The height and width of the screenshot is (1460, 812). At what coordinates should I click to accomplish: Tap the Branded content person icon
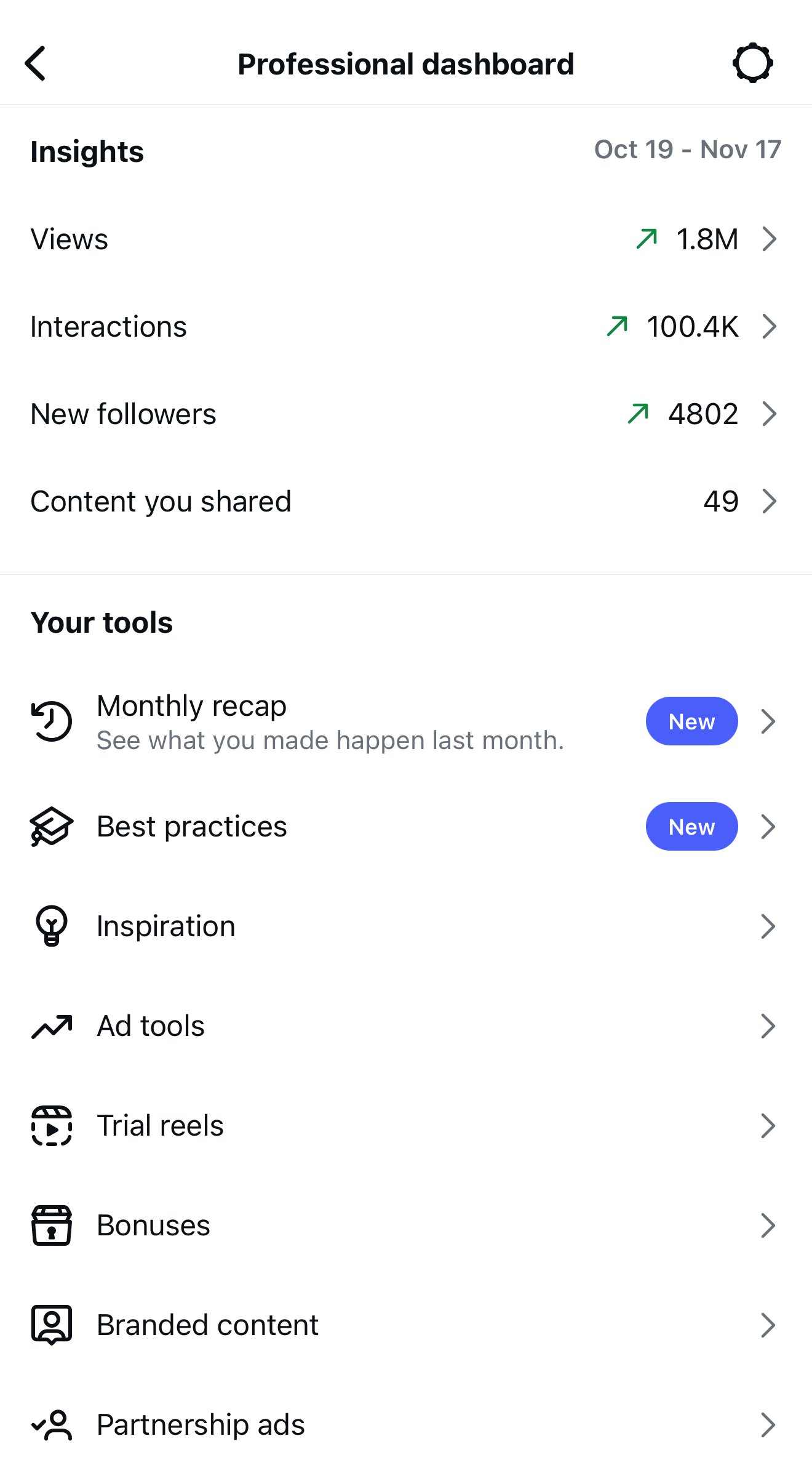52,1325
